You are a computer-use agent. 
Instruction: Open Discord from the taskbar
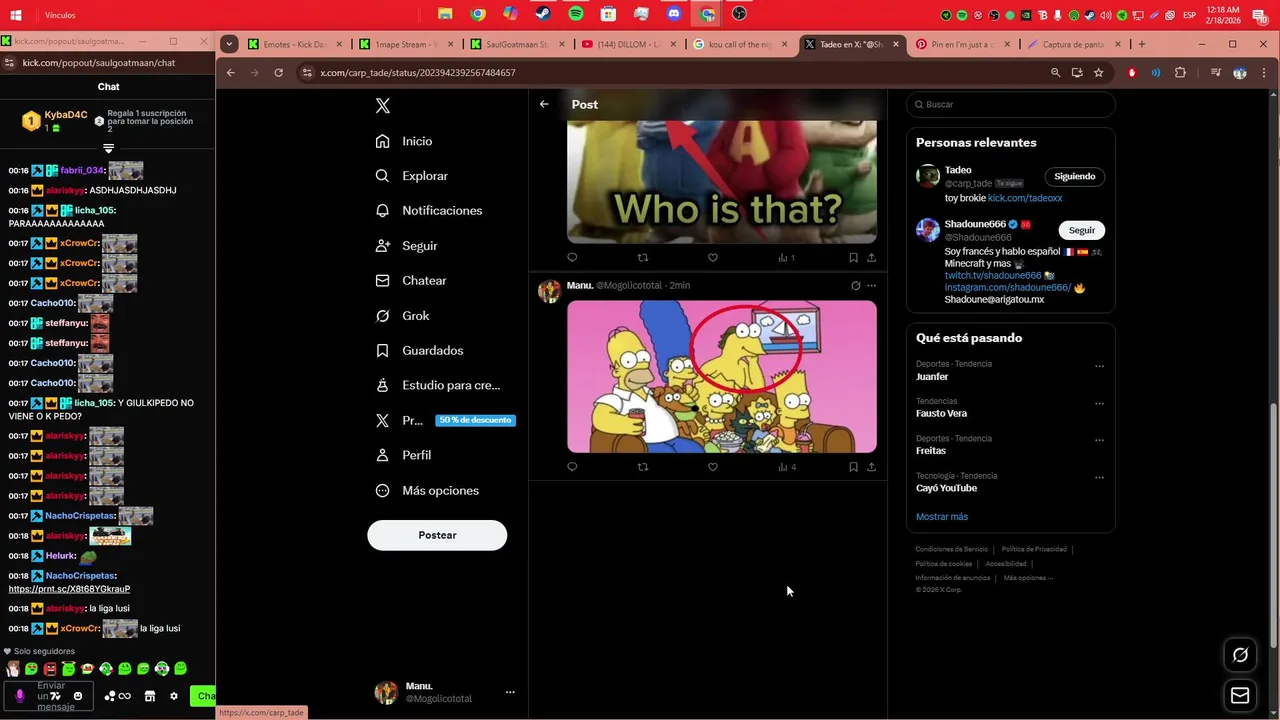coord(674,14)
